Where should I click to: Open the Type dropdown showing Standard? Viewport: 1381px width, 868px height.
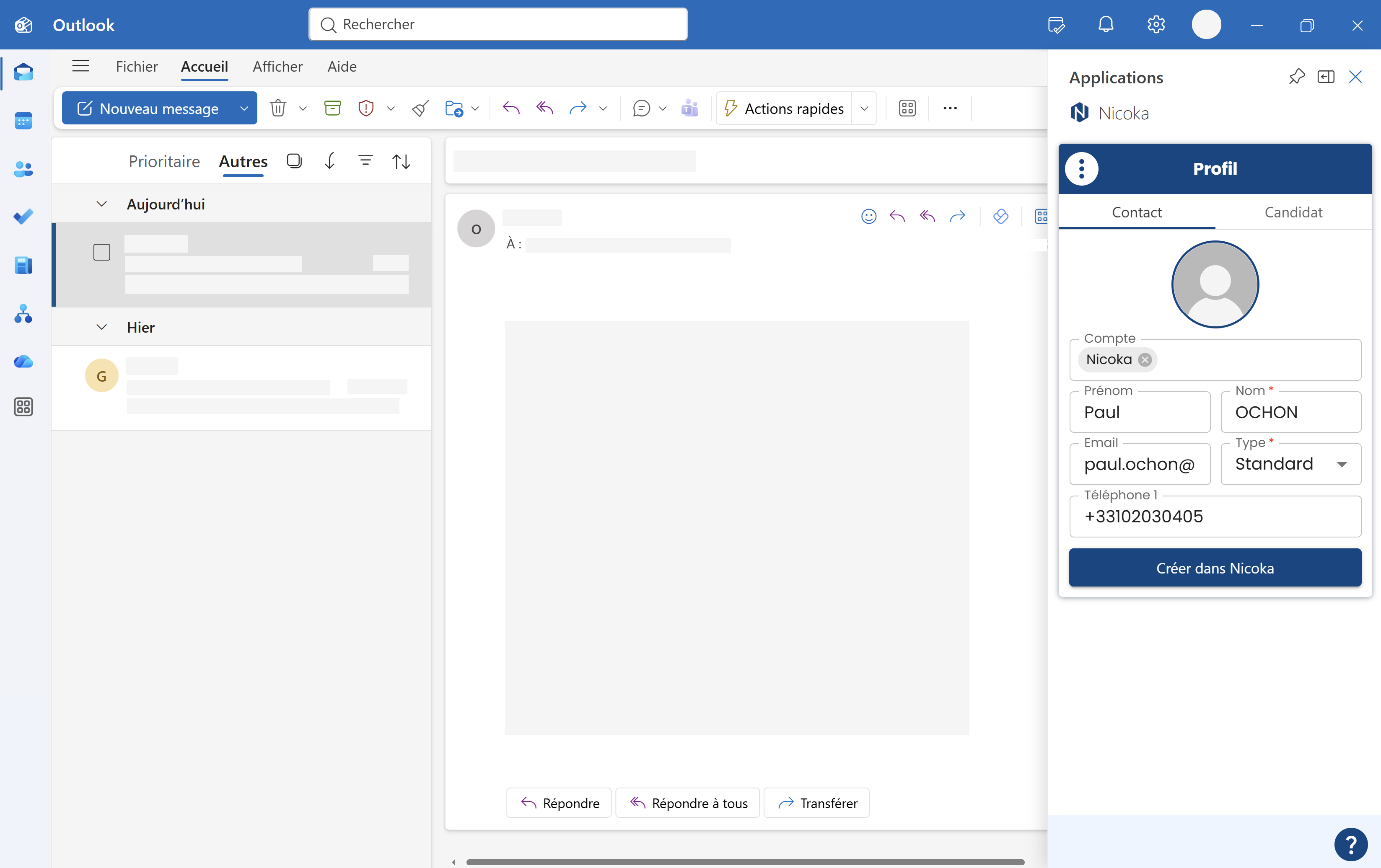coord(1291,464)
